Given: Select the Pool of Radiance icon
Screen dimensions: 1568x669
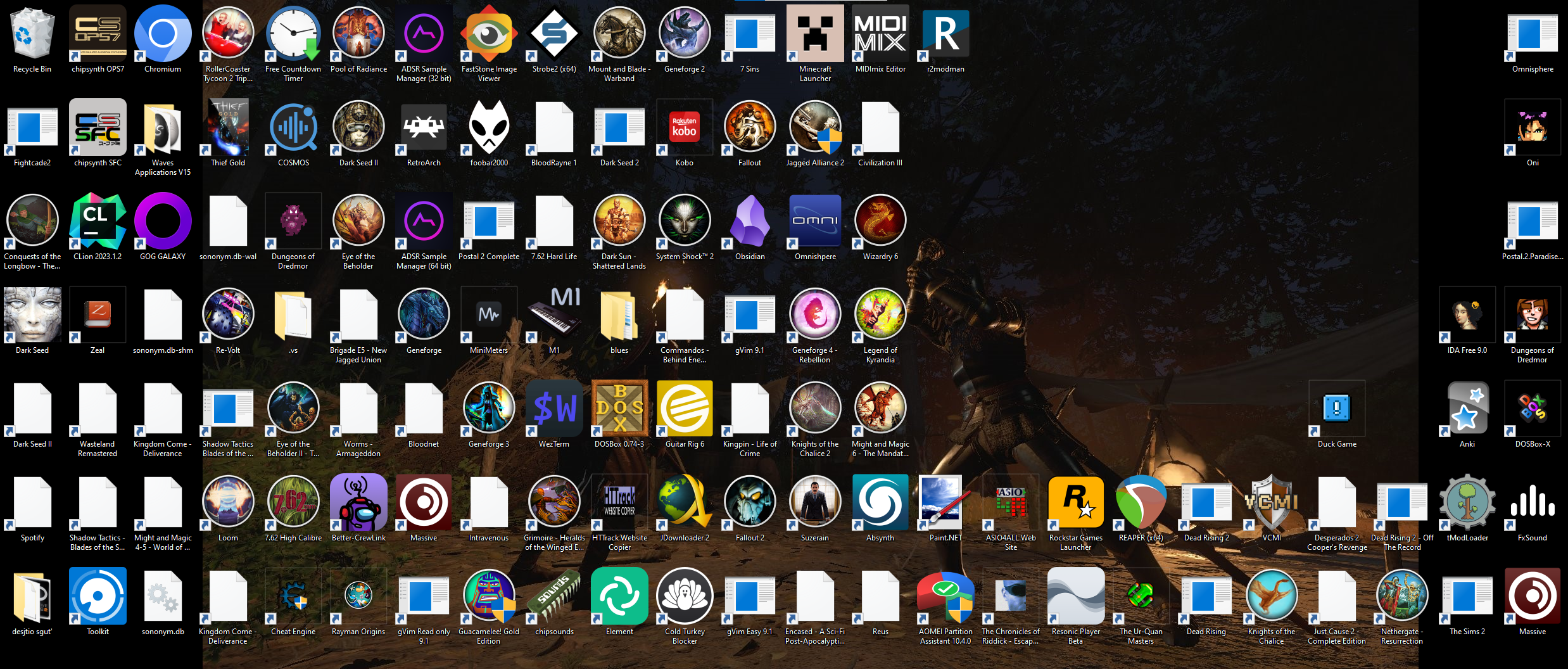Looking at the screenshot, I should tap(358, 34).
